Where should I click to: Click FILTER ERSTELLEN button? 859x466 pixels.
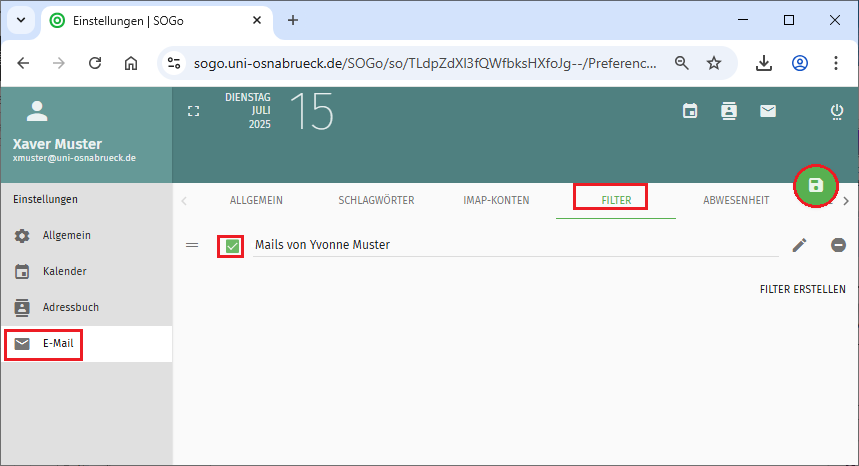(803, 289)
